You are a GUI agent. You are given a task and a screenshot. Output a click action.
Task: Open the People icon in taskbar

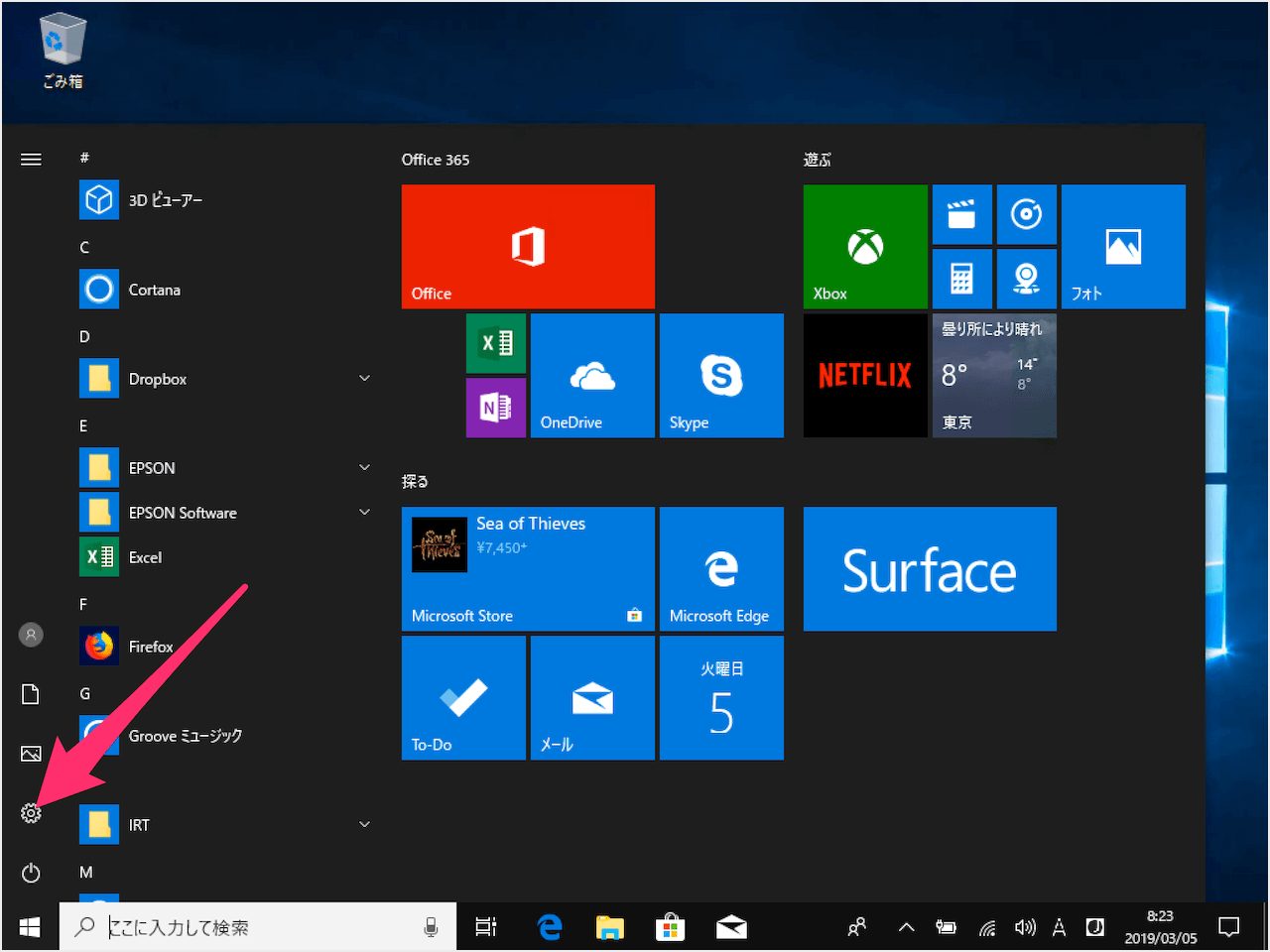point(857,927)
